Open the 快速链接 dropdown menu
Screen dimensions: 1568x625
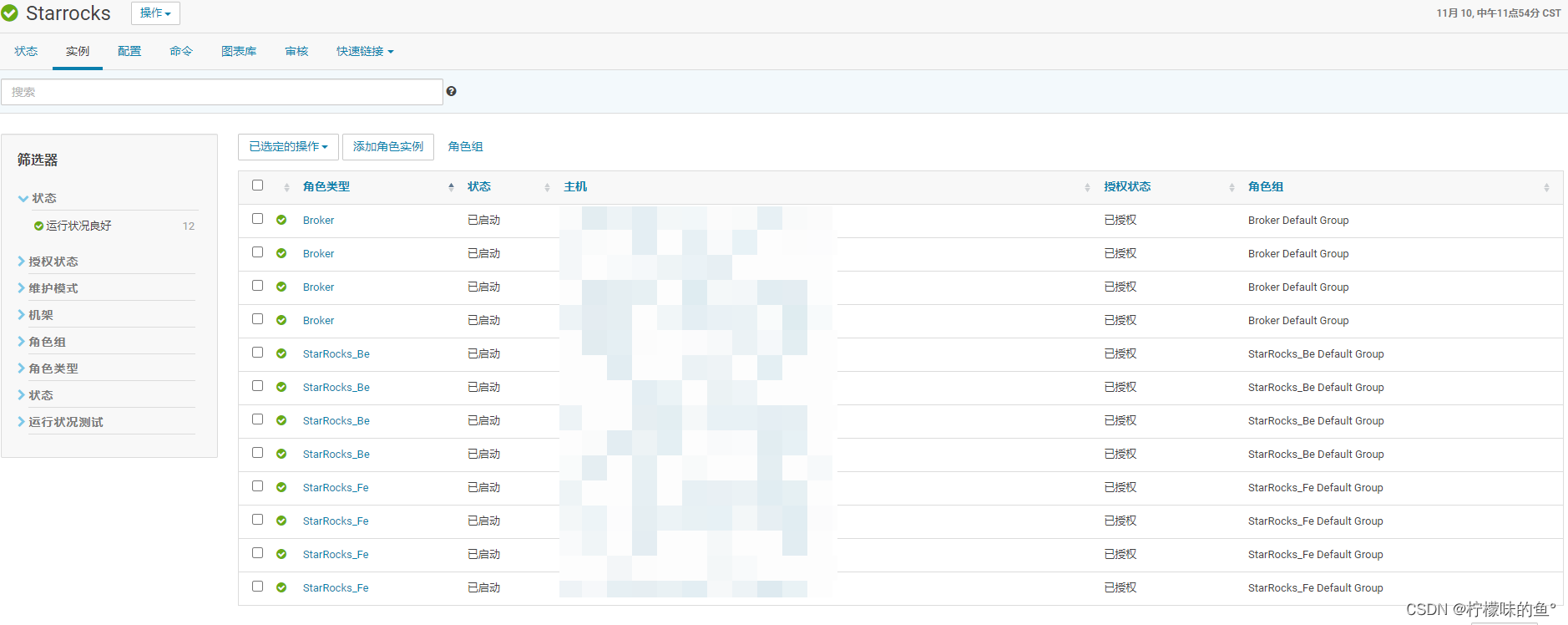(x=365, y=51)
